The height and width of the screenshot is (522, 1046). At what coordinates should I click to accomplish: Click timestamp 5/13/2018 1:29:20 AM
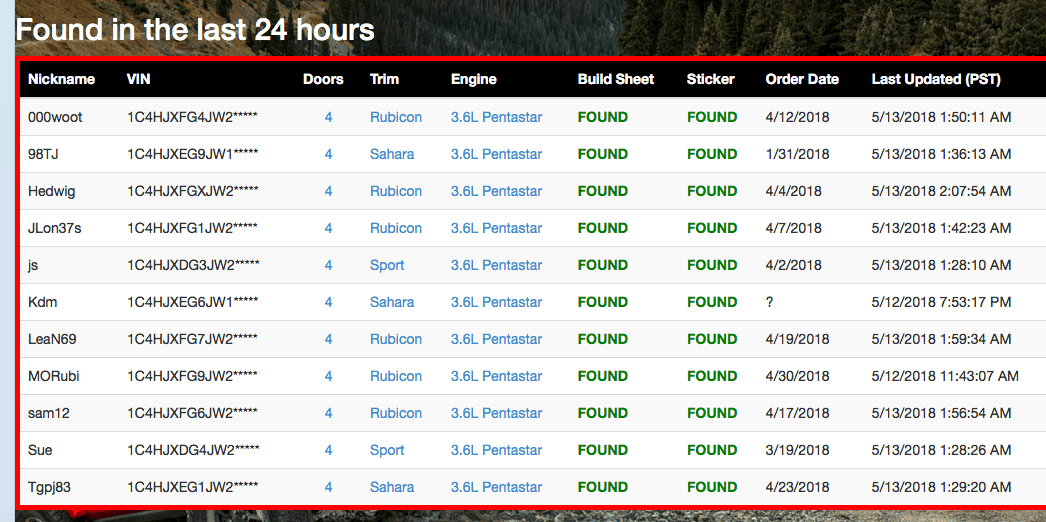click(941, 487)
